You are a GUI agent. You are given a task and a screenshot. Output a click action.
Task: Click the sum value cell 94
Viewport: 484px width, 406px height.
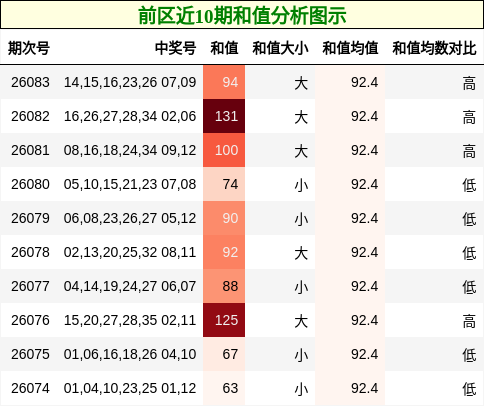click(224, 82)
